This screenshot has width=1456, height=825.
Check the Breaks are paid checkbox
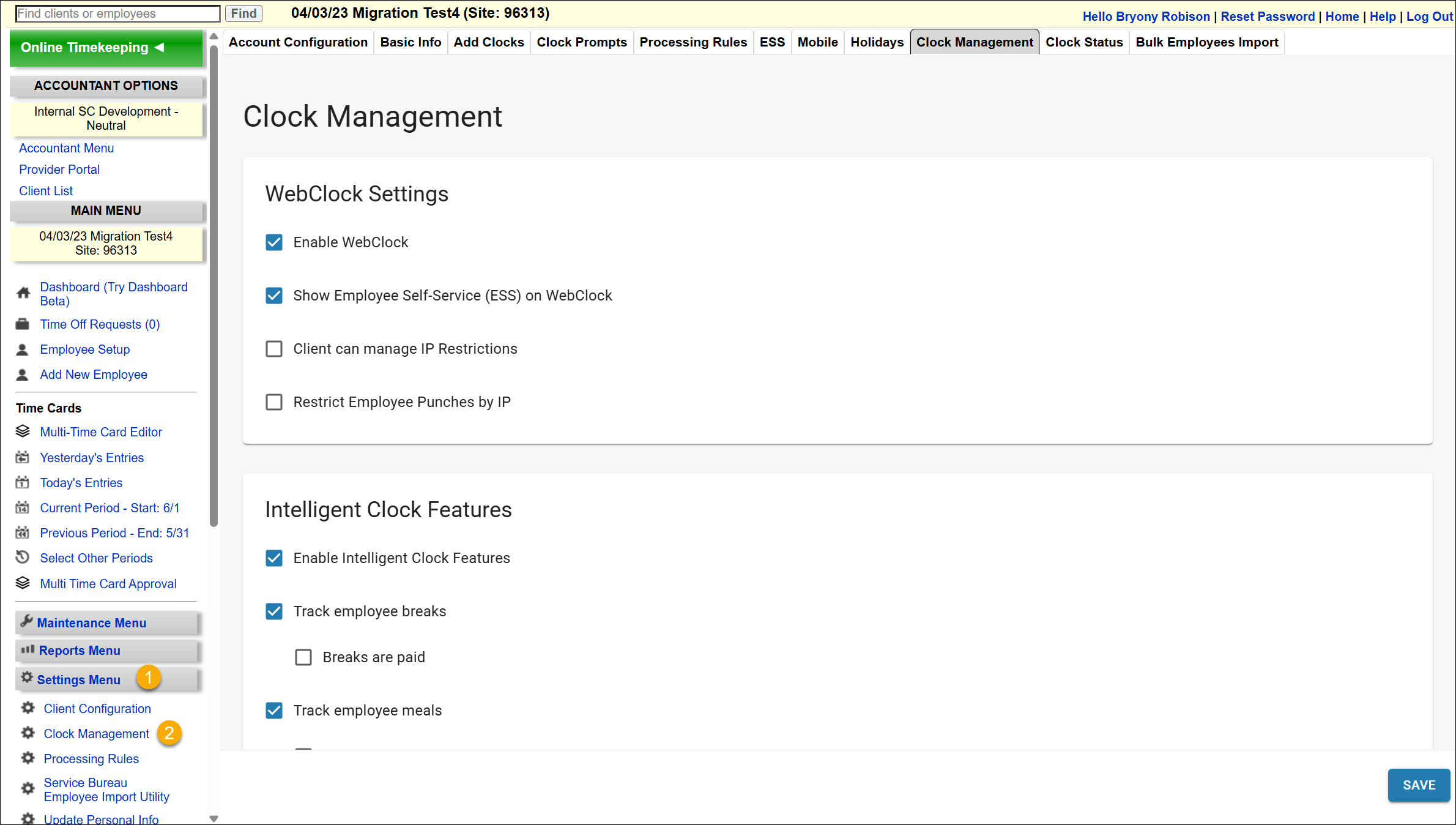pyautogui.click(x=303, y=657)
